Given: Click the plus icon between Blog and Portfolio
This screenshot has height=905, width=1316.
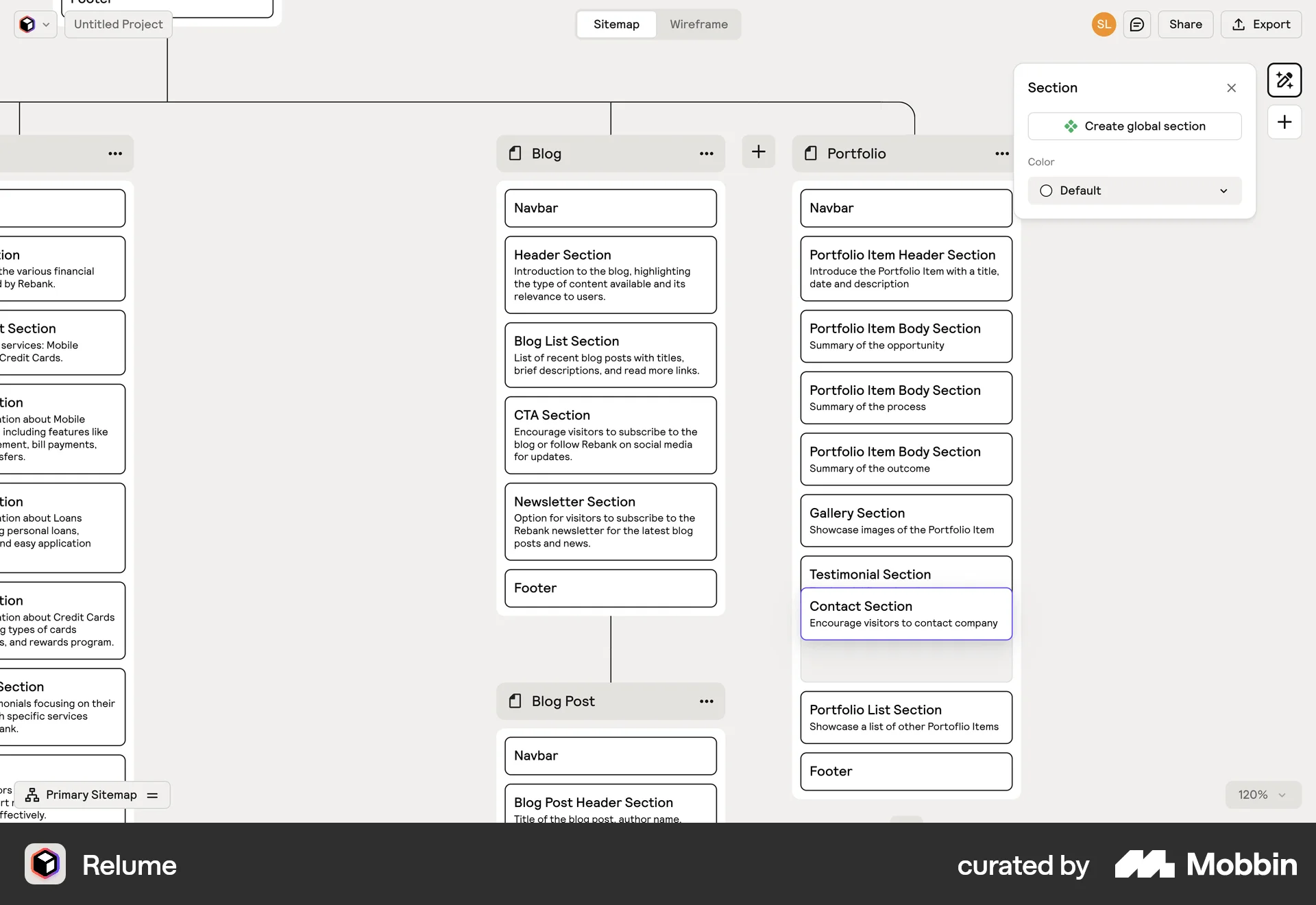Looking at the screenshot, I should click(x=758, y=152).
